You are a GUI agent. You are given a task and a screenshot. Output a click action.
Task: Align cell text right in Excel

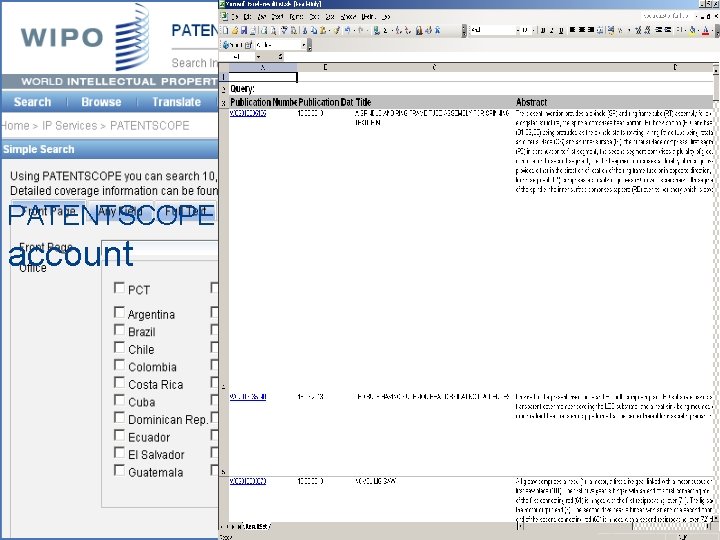[x=591, y=30]
